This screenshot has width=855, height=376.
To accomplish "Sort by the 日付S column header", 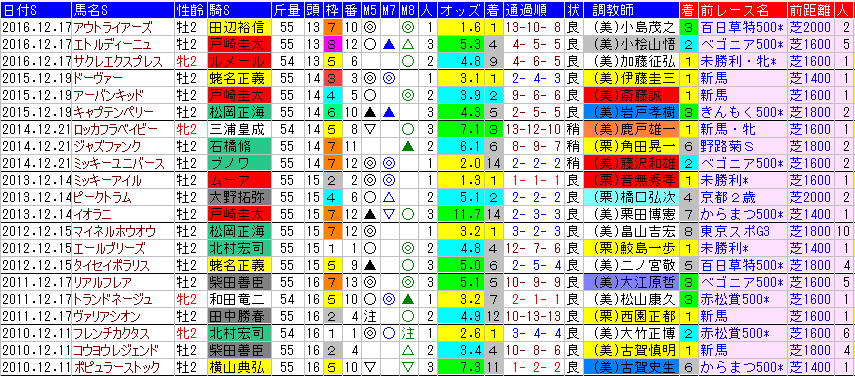I will [x=35, y=10].
